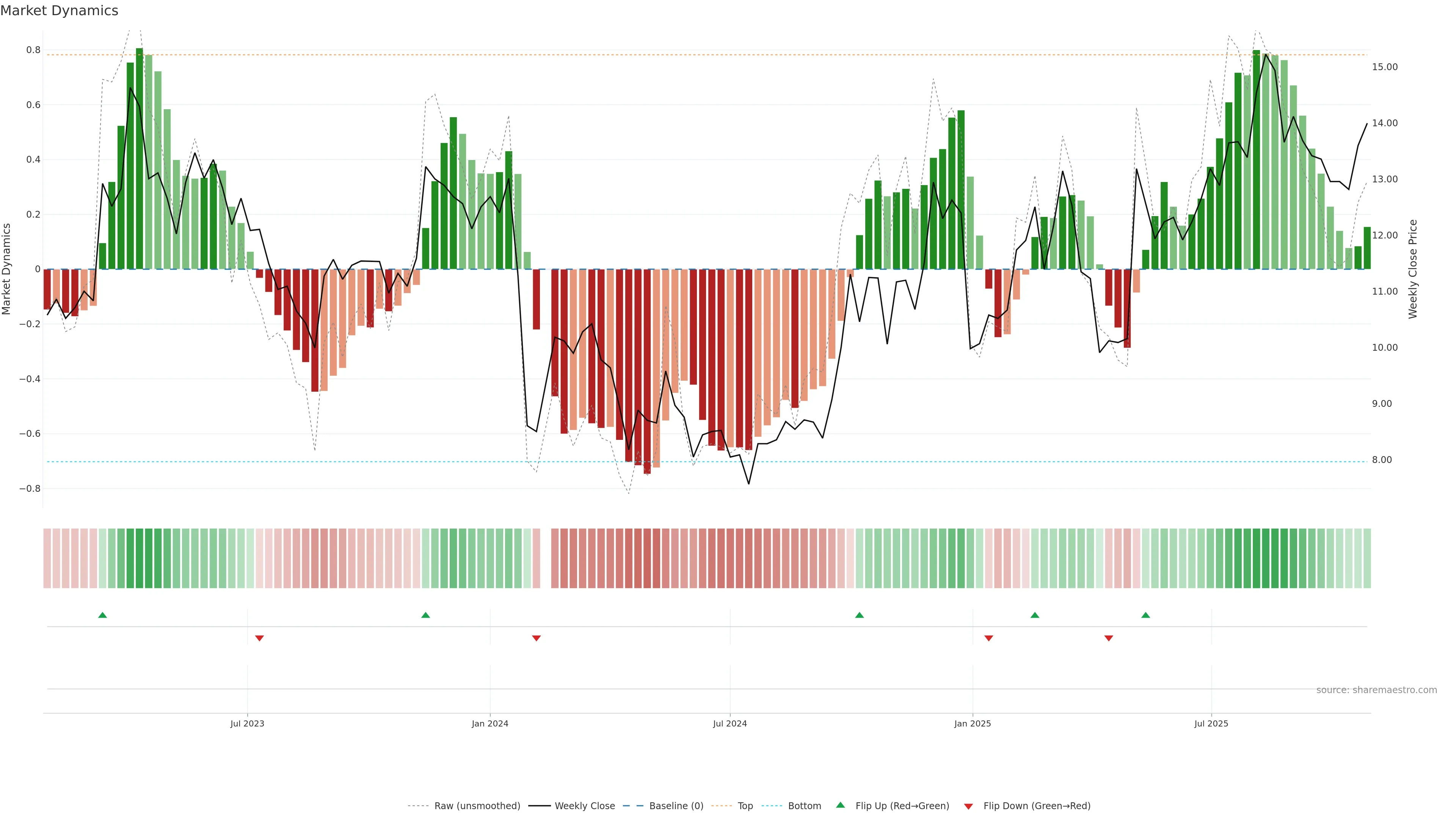Click the red Flip Down marker after Jul 2023

pyautogui.click(x=259, y=638)
